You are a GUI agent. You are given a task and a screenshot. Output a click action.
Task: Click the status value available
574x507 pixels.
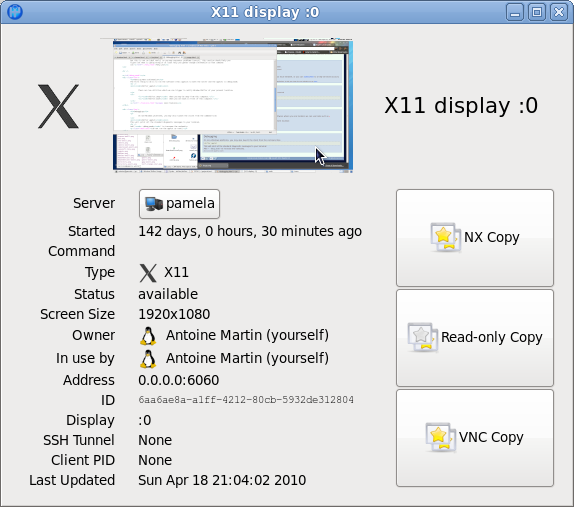coord(168,294)
